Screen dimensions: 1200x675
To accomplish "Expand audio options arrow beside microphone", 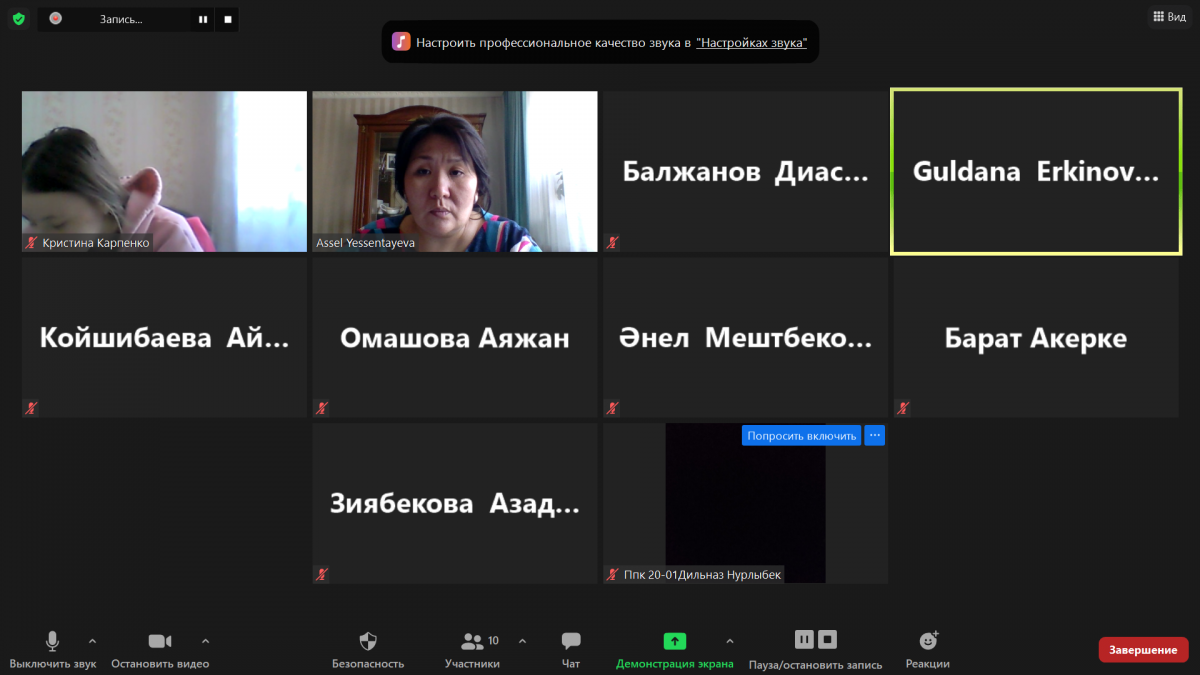I will click(92, 641).
